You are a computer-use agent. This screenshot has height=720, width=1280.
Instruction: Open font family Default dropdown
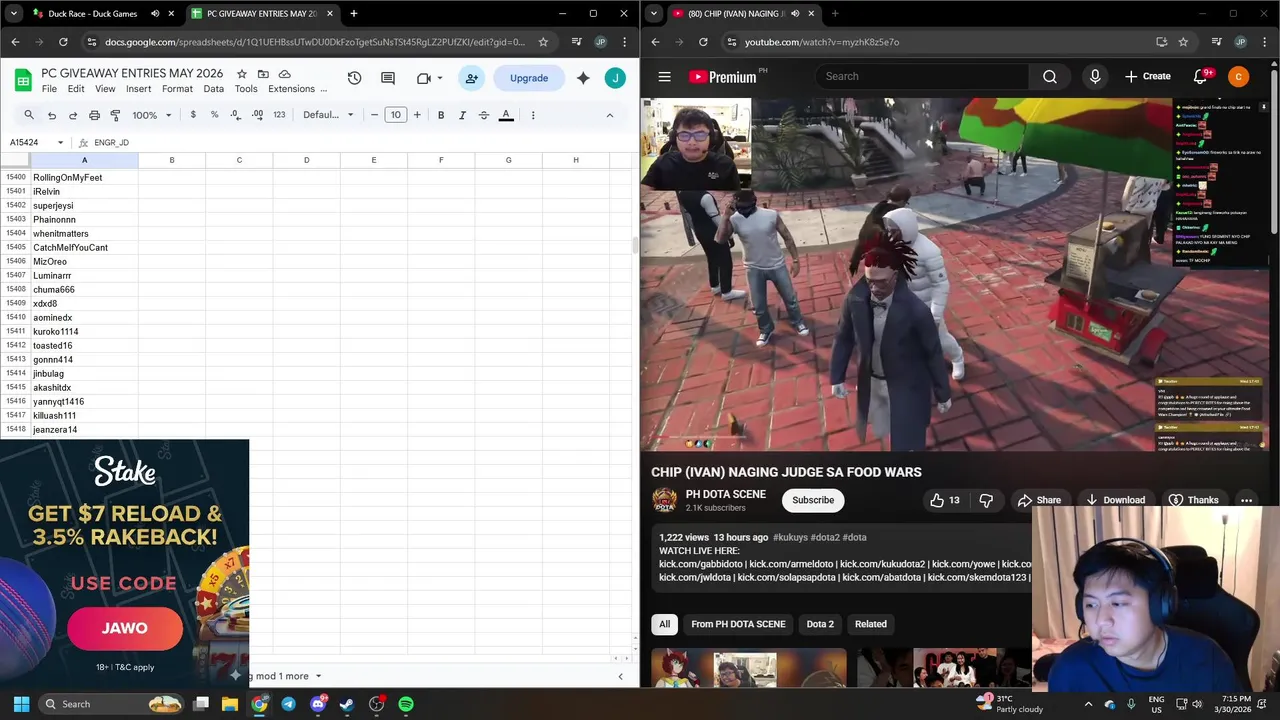[x=328, y=115]
